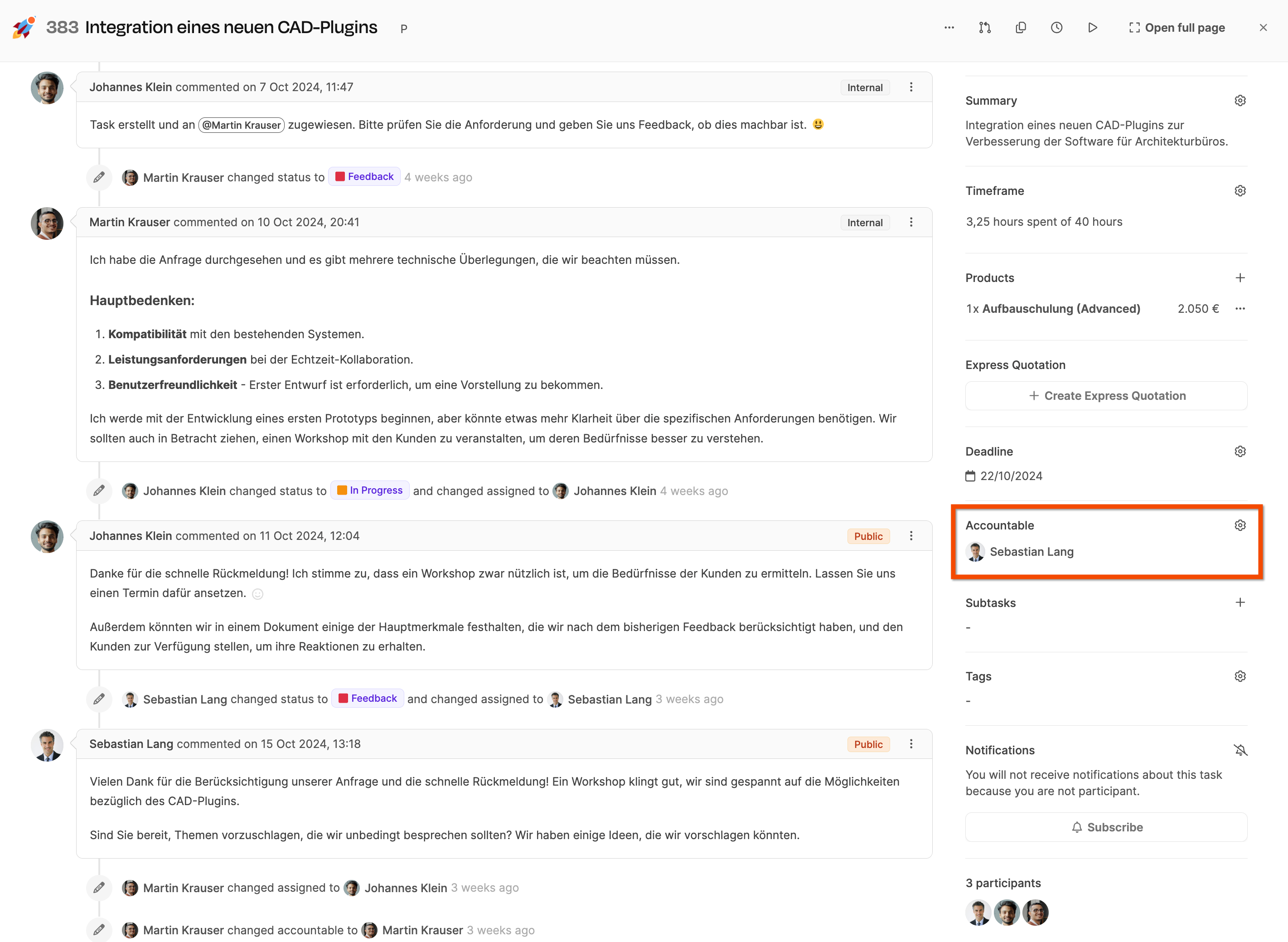Open the header three-dots more menu
This screenshot has height=942, width=1288.
pos(949,27)
